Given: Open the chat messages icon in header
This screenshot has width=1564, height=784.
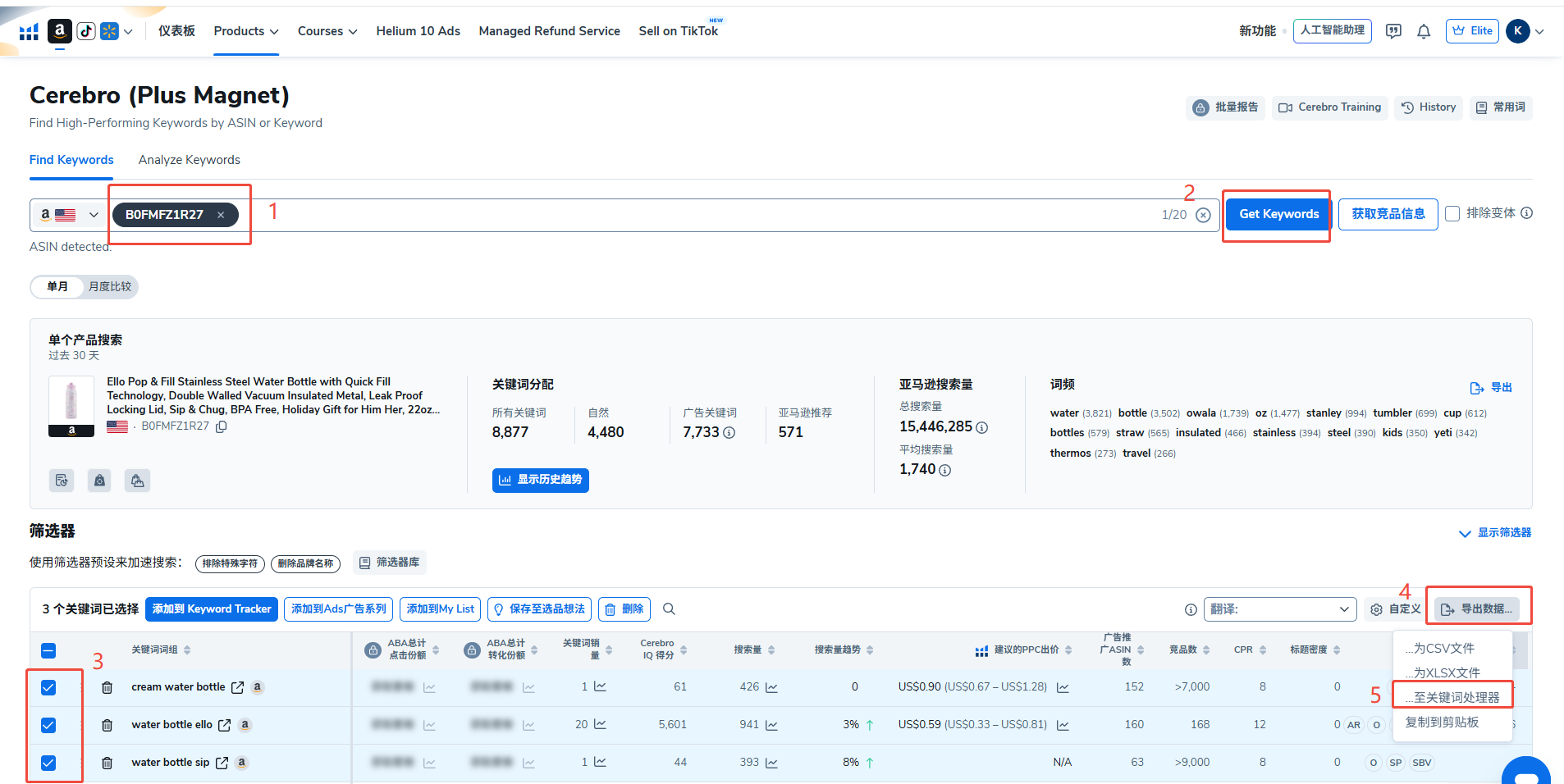Looking at the screenshot, I should [1393, 31].
